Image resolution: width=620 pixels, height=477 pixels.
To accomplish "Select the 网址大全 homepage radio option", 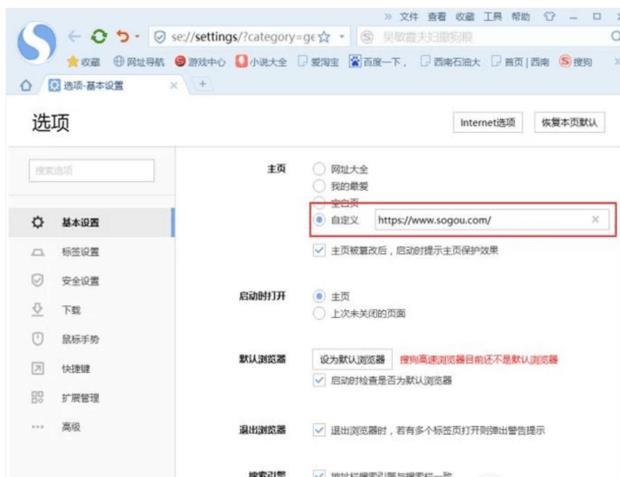I will pyautogui.click(x=320, y=170).
